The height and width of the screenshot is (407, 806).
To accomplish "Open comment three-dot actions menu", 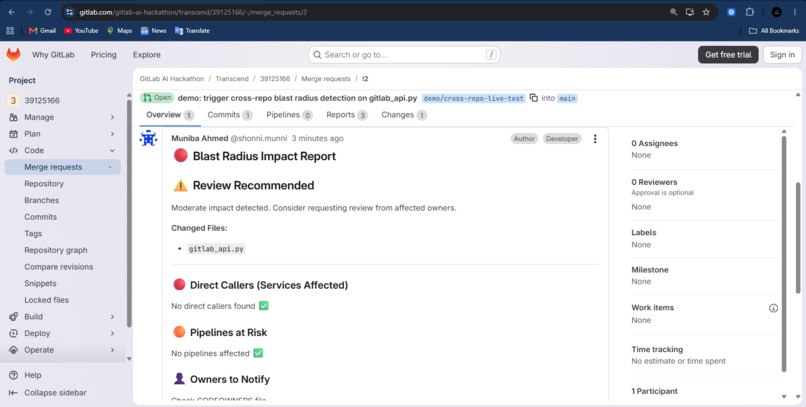I will (595, 139).
